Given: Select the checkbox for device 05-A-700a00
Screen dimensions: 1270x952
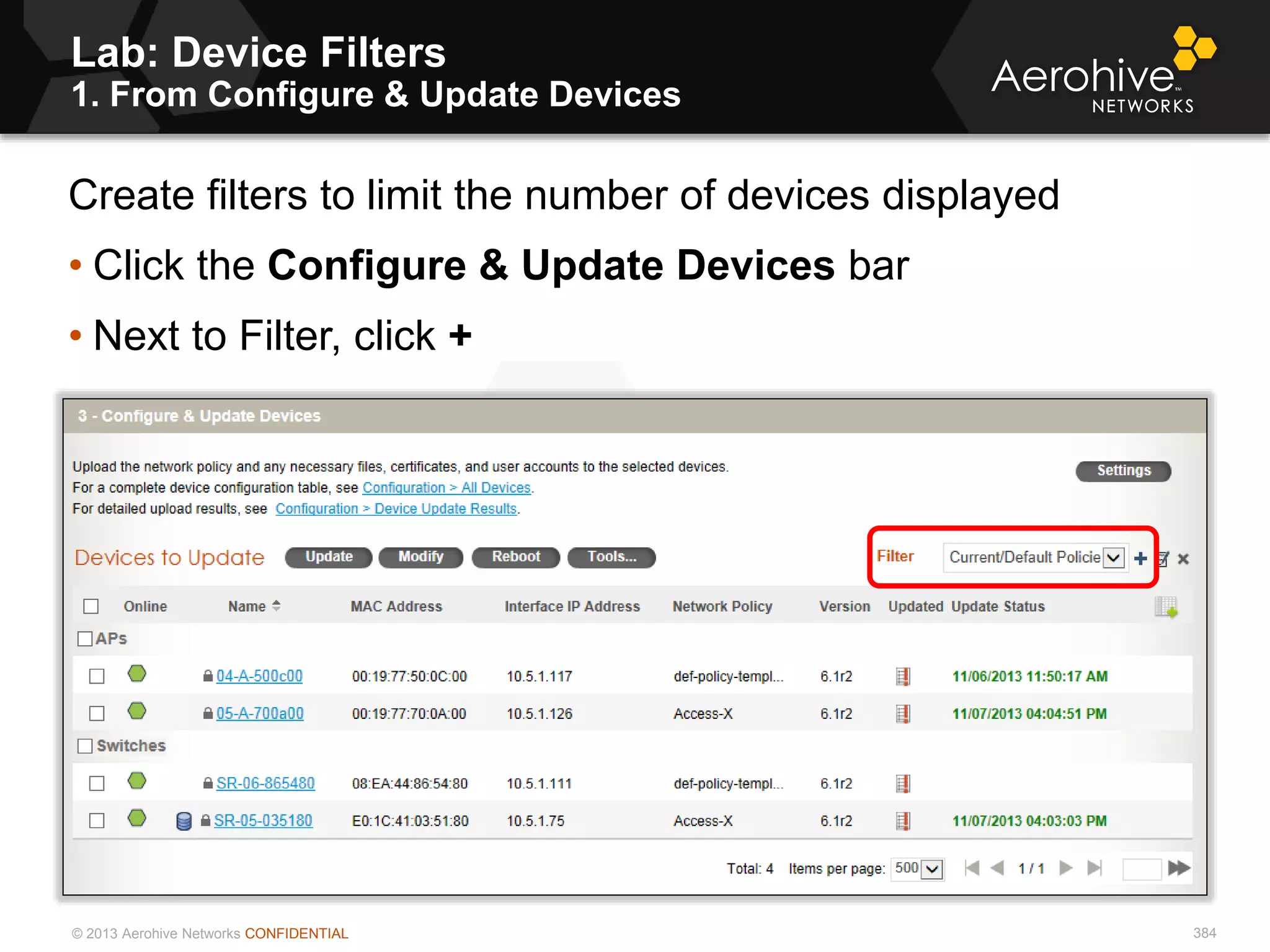Looking at the screenshot, I should (x=97, y=714).
